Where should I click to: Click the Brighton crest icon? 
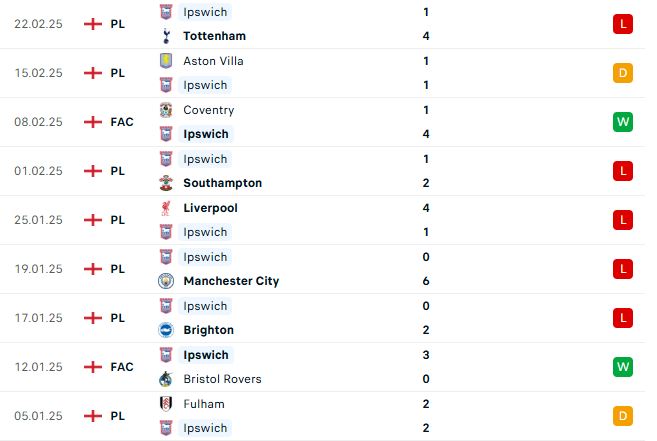pos(166,330)
